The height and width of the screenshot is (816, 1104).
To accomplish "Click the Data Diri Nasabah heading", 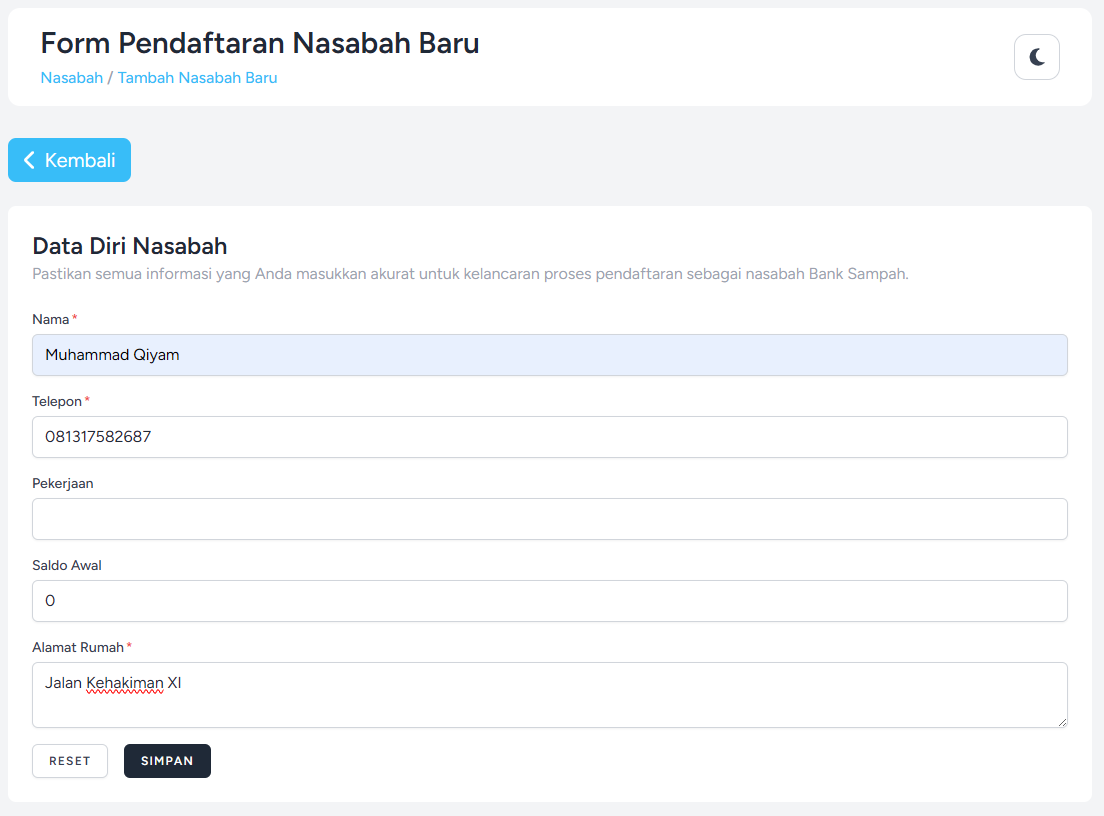I will click(130, 247).
